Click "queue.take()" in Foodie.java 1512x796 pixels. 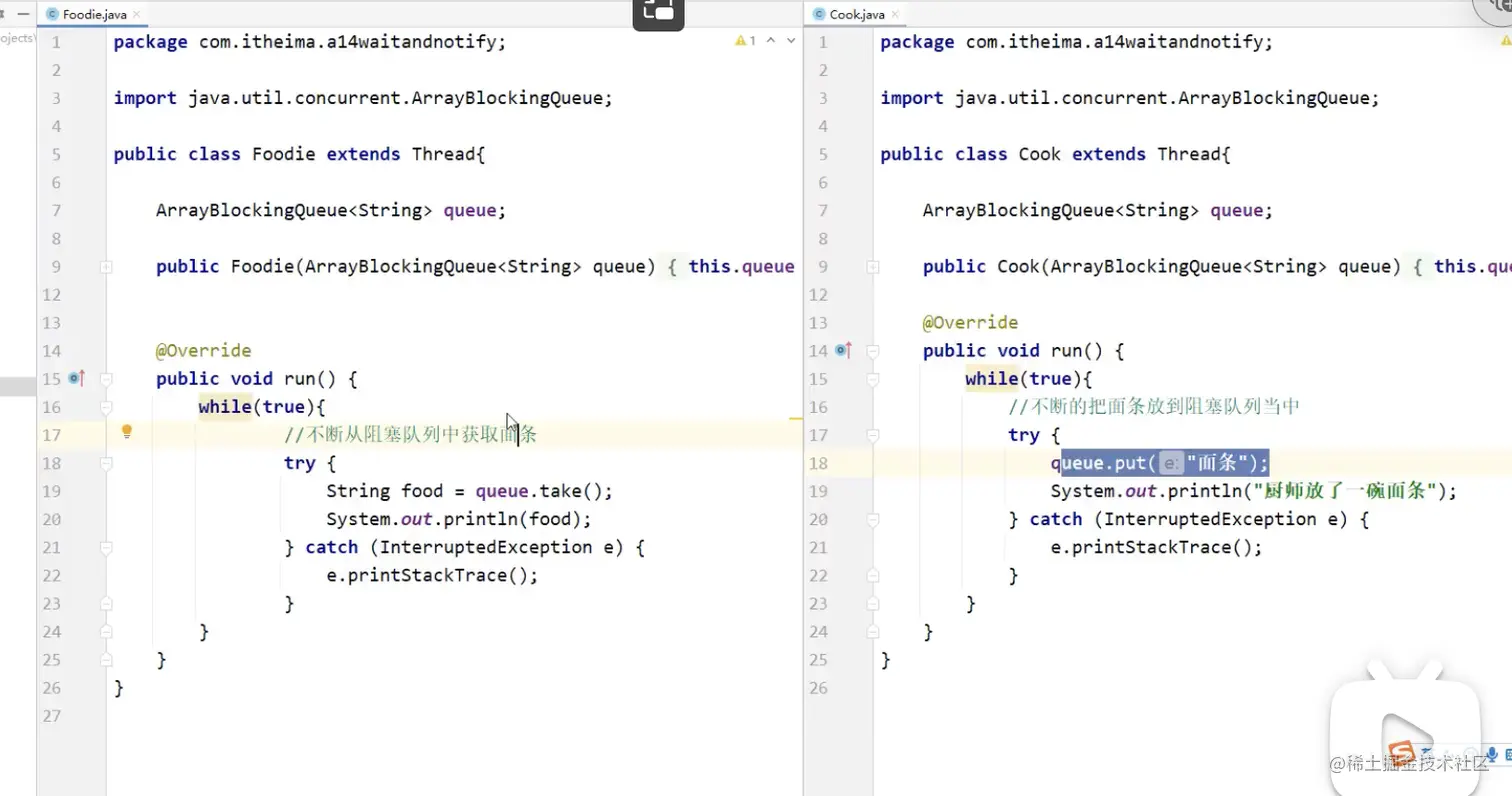click(539, 491)
